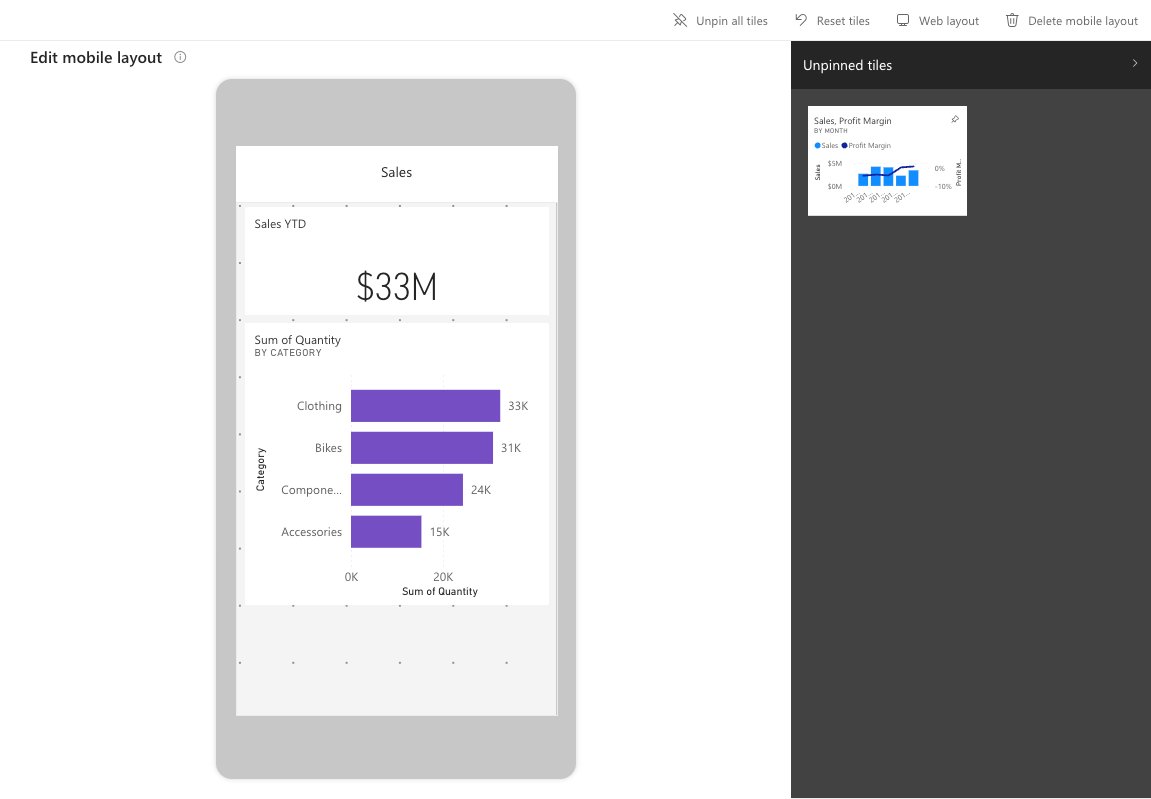Open the info icon beside Edit mobile layout
Viewport: 1151px width, 799px height.
[180, 57]
